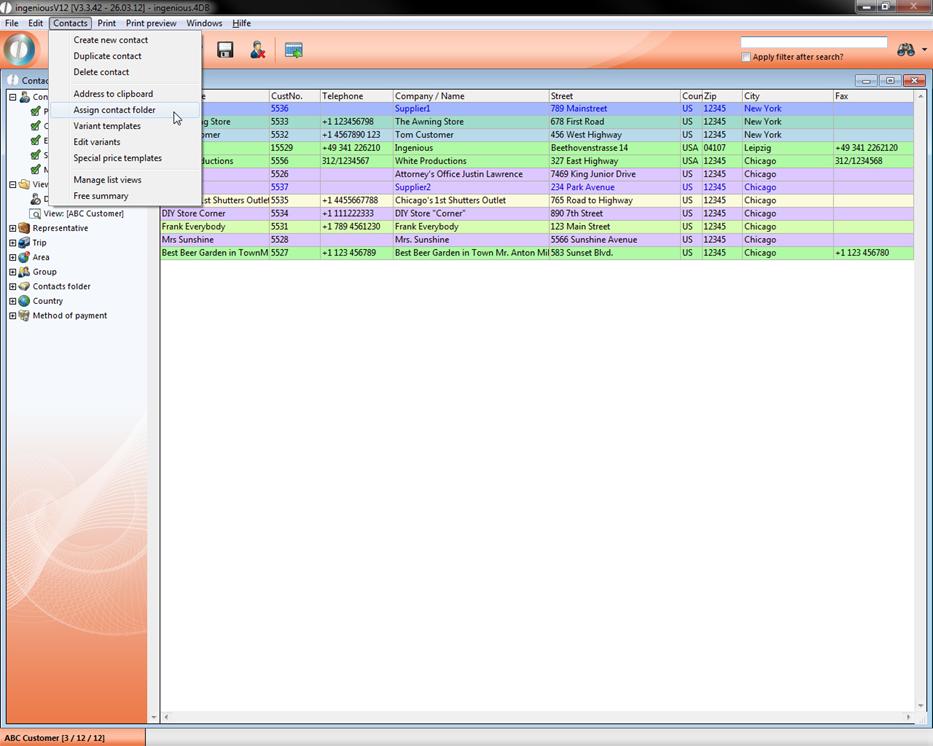Screen dimensions: 933x746
Task: Open the dropdown arrow beside the binoculars
Action: (924, 50)
